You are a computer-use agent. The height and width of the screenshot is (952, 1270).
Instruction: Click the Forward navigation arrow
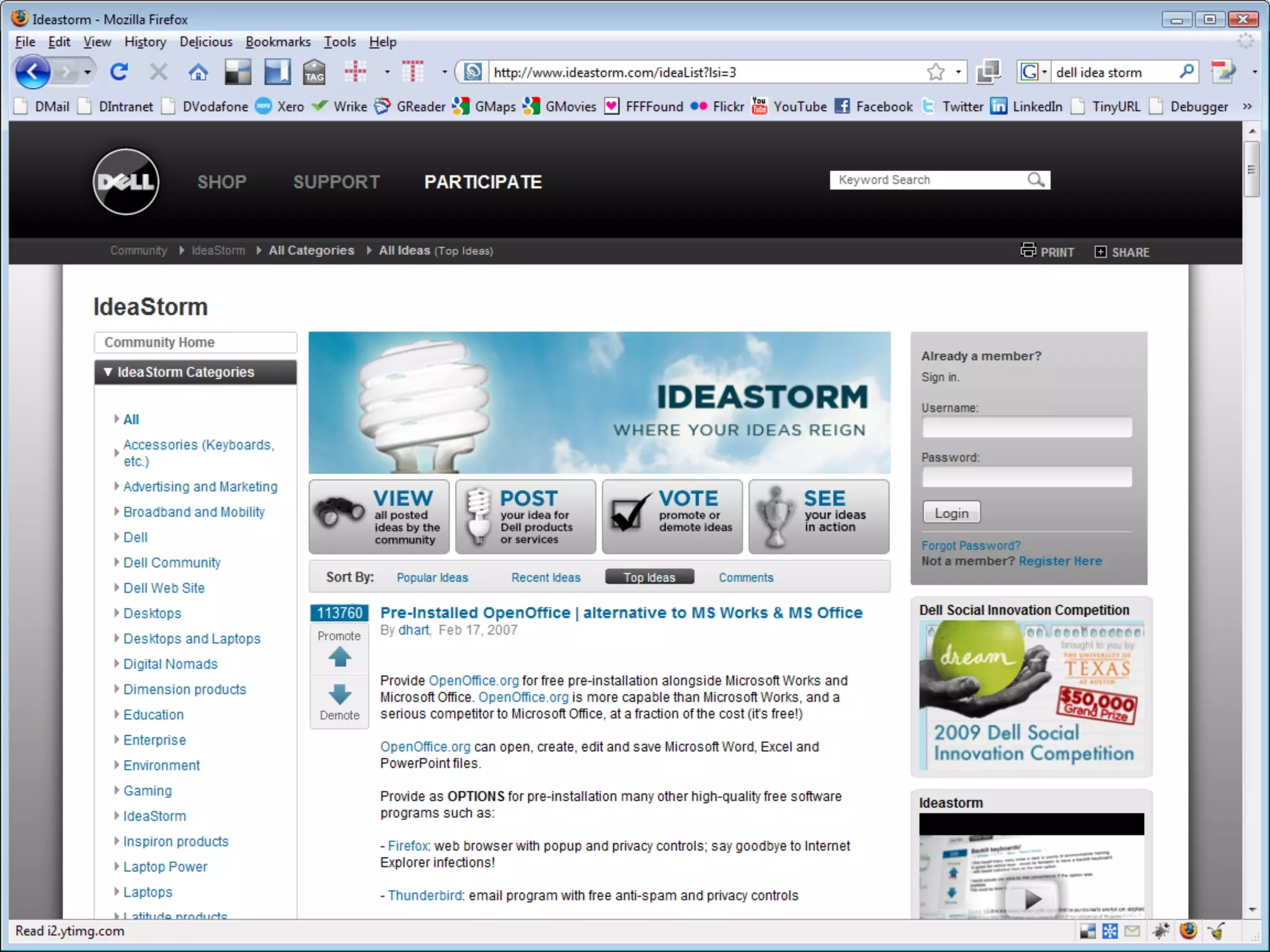pos(66,73)
